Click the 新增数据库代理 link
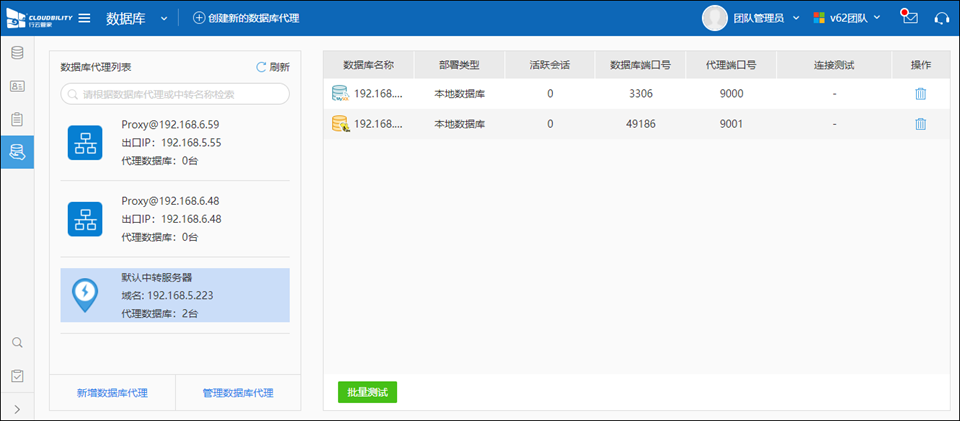 point(112,393)
